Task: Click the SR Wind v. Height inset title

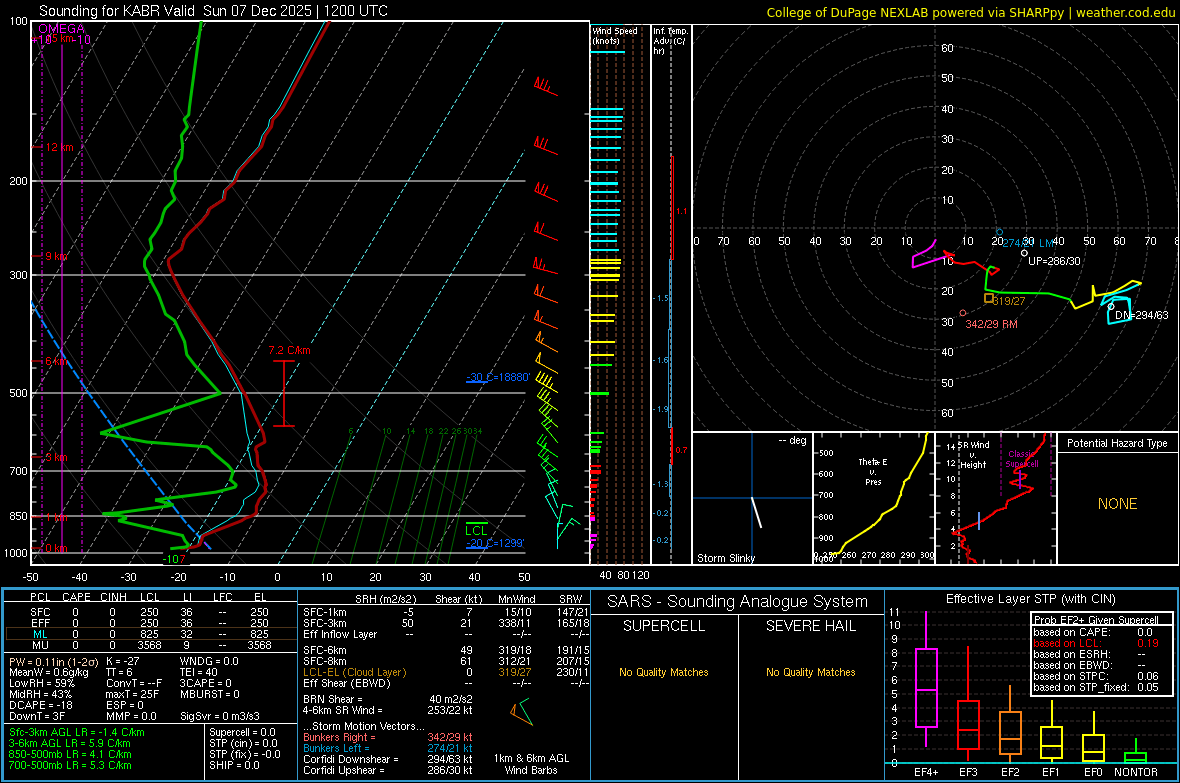Action: 974,455
